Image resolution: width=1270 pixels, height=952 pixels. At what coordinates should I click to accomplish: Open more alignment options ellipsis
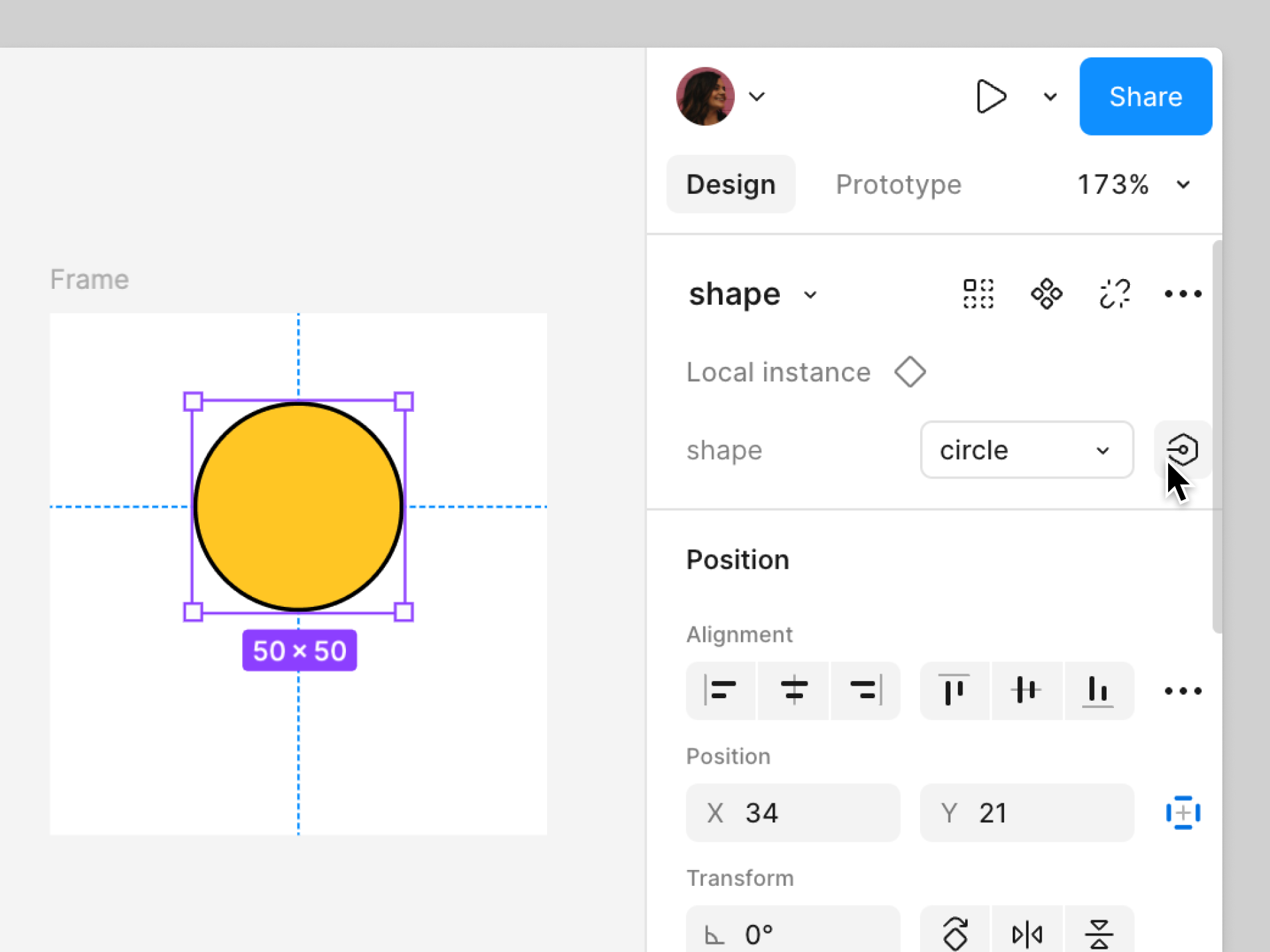1183,691
